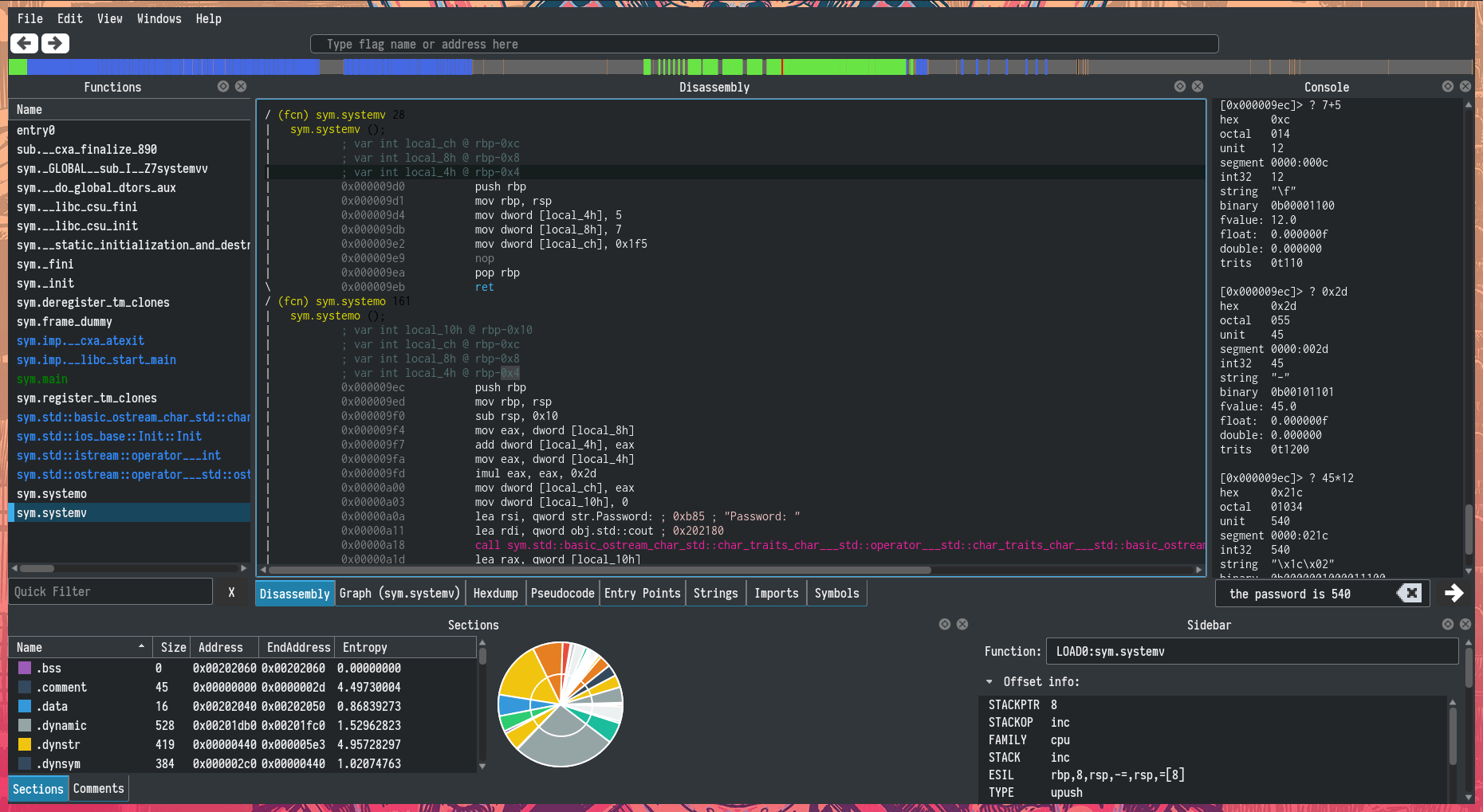This screenshot has width=1483, height=812.
Task: Sort sections by Entropy column header
Action: point(407,647)
